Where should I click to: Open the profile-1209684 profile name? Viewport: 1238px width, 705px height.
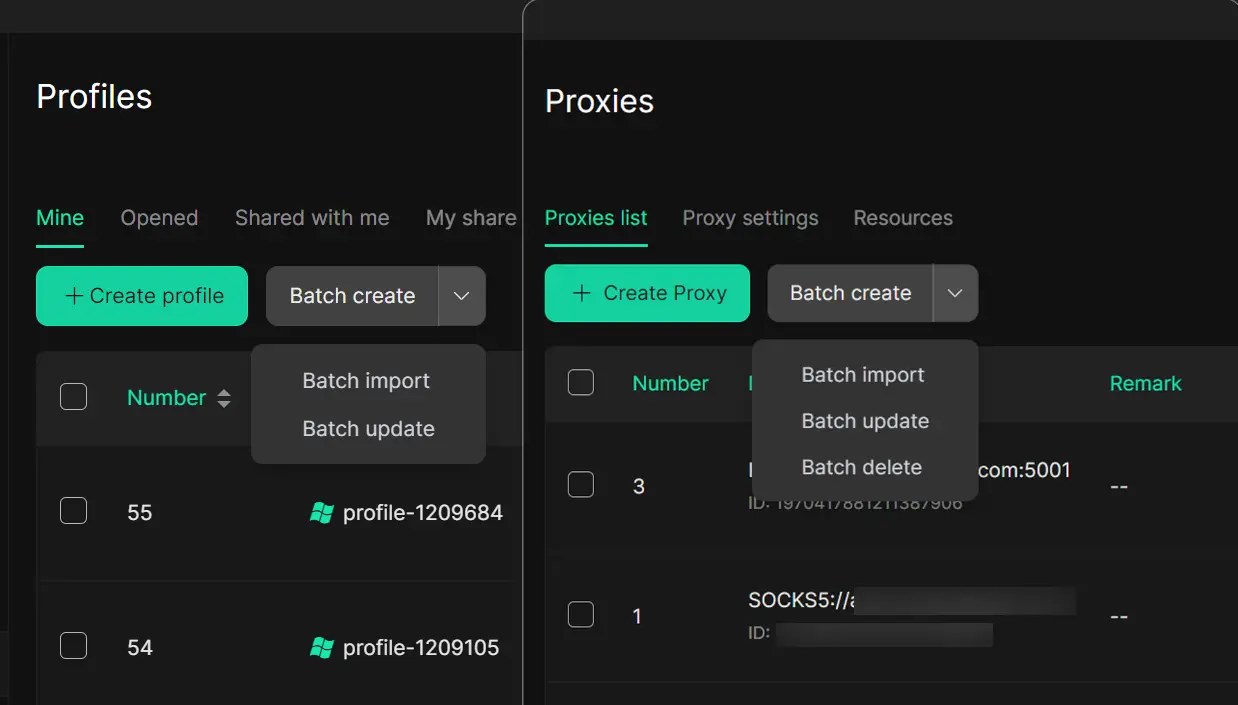click(x=422, y=513)
